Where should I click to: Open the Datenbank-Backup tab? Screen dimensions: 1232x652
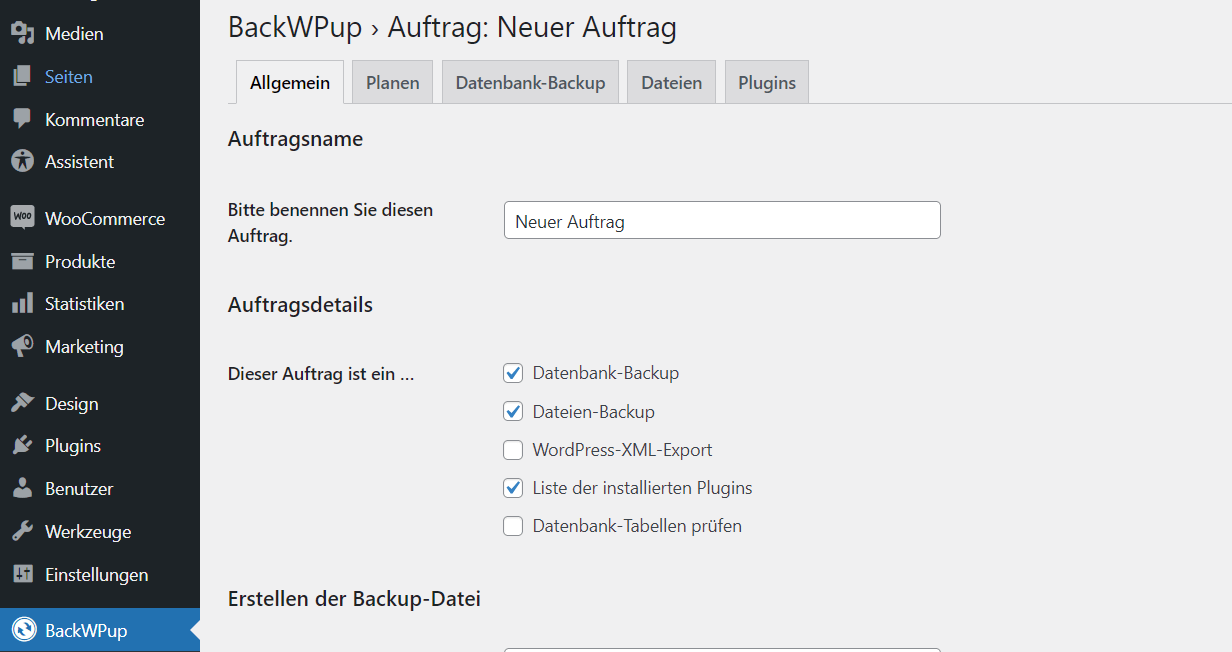pyautogui.click(x=530, y=82)
